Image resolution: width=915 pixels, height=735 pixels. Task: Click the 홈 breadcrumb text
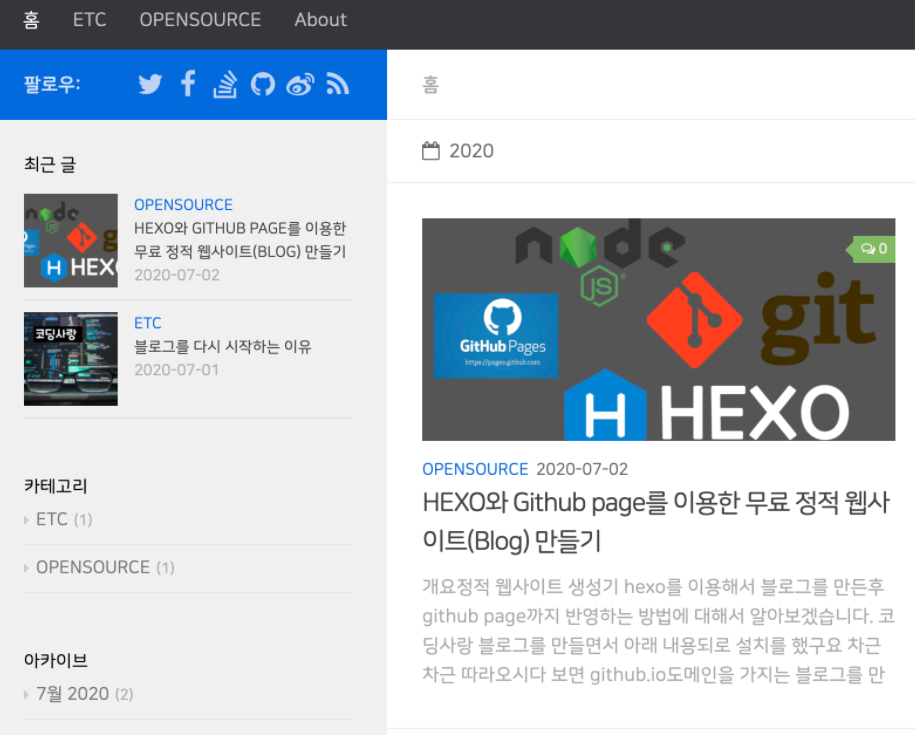point(431,85)
